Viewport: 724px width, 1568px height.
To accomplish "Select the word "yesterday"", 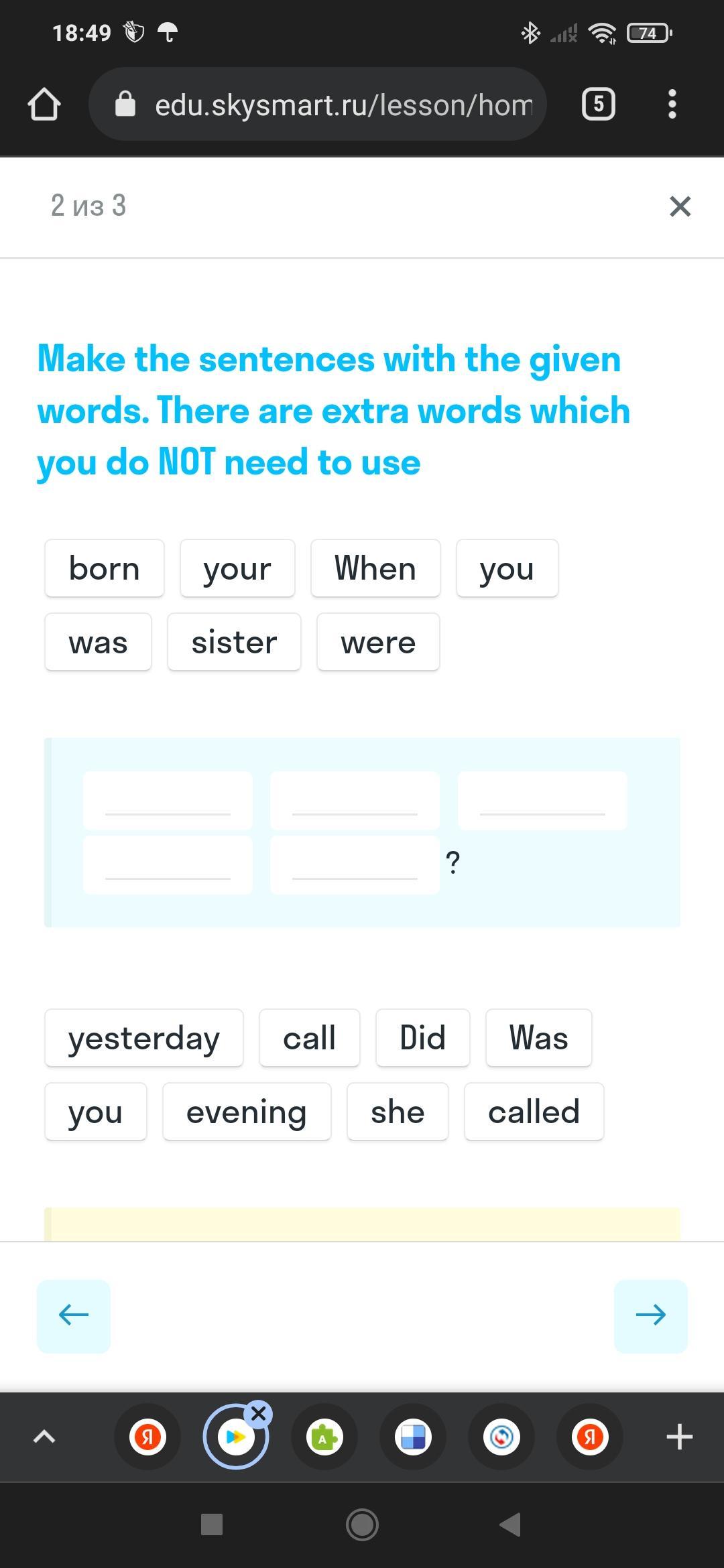I will [144, 1038].
